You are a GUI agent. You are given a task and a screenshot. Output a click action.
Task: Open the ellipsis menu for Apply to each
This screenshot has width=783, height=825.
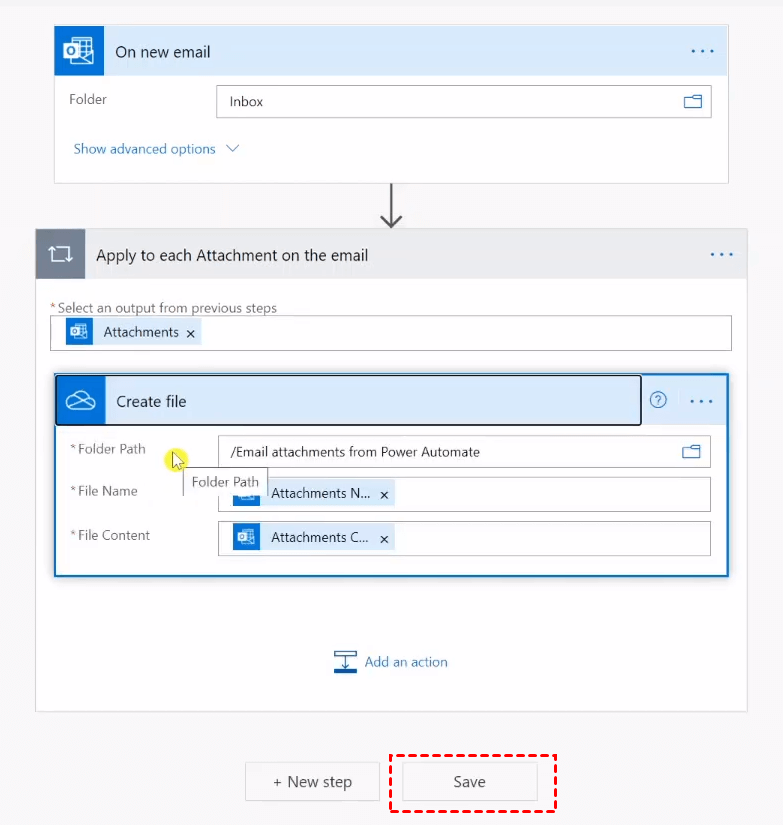click(x=721, y=255)
